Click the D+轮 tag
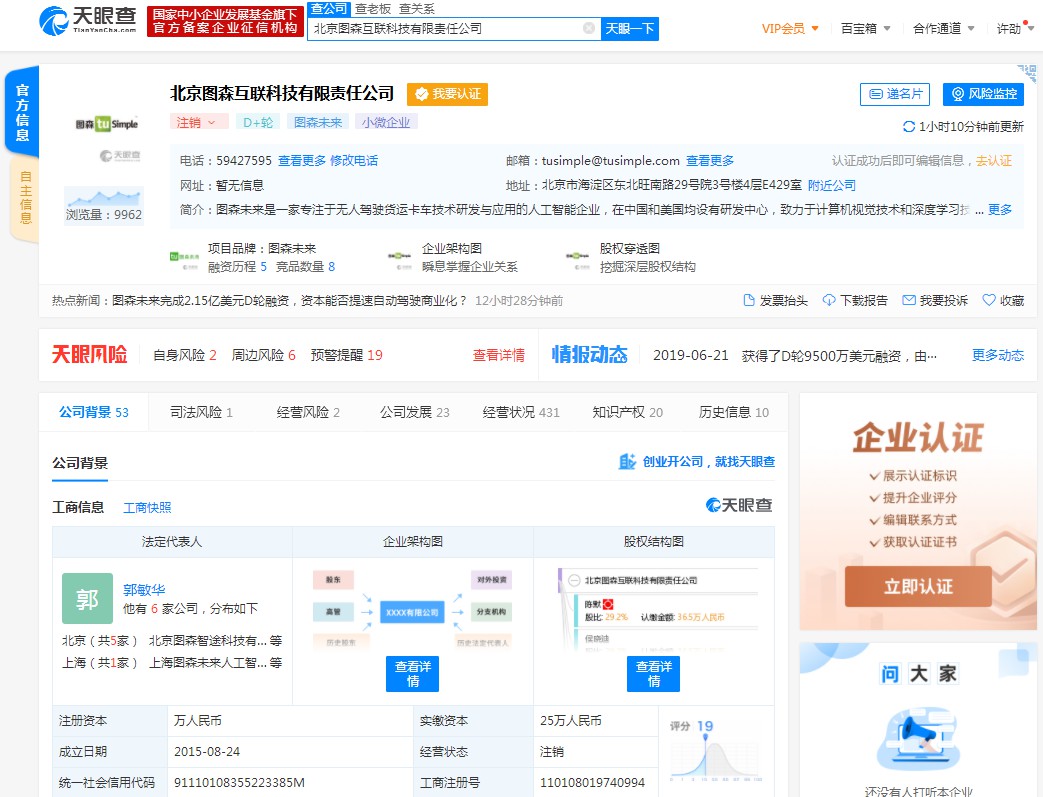 coord(258,122)
